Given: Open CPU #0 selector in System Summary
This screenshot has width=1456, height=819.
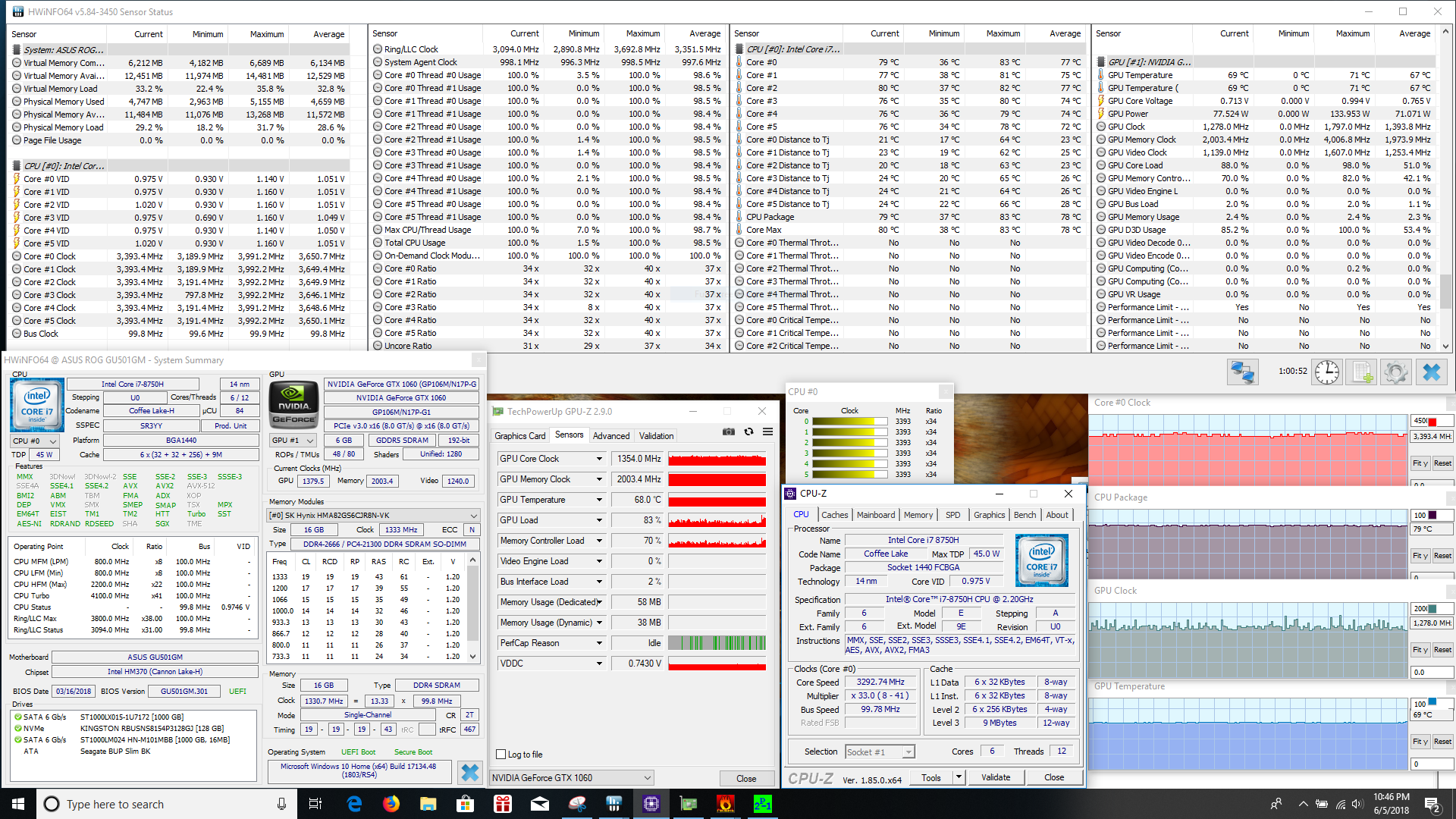Looking at the screenshot, I should [35, 441].
